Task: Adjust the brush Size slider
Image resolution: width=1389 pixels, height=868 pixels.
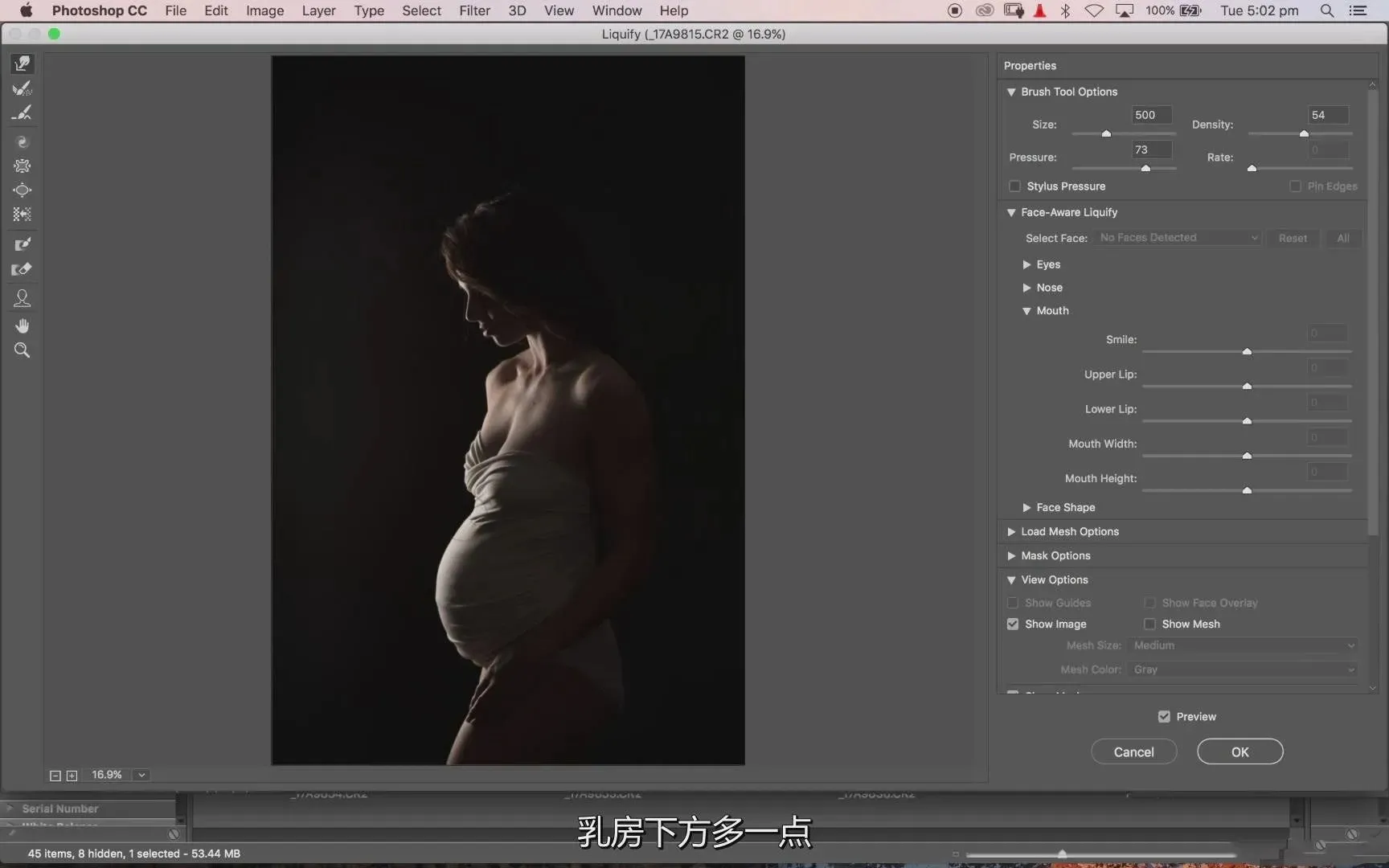Action: pyautogui.click(x=1106, y=133)
